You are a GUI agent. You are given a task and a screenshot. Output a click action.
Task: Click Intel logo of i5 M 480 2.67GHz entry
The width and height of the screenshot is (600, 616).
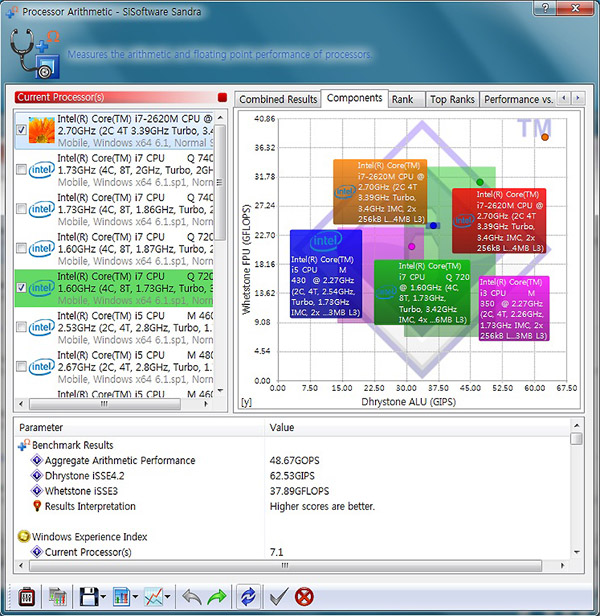(41, 367)
